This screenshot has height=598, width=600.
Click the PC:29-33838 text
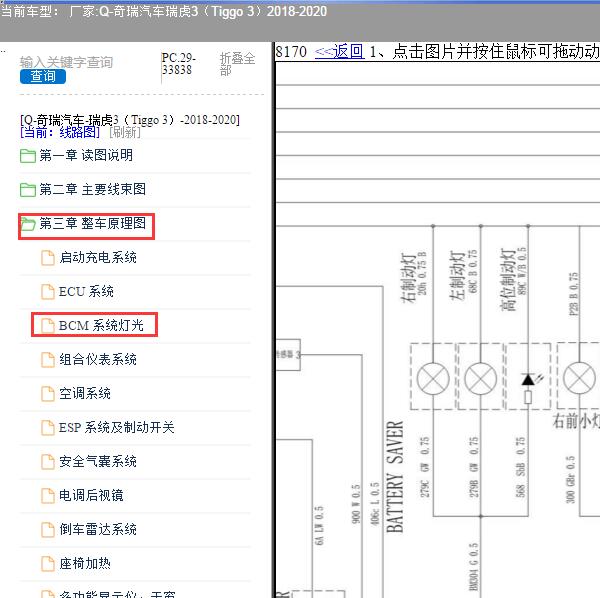178,64
